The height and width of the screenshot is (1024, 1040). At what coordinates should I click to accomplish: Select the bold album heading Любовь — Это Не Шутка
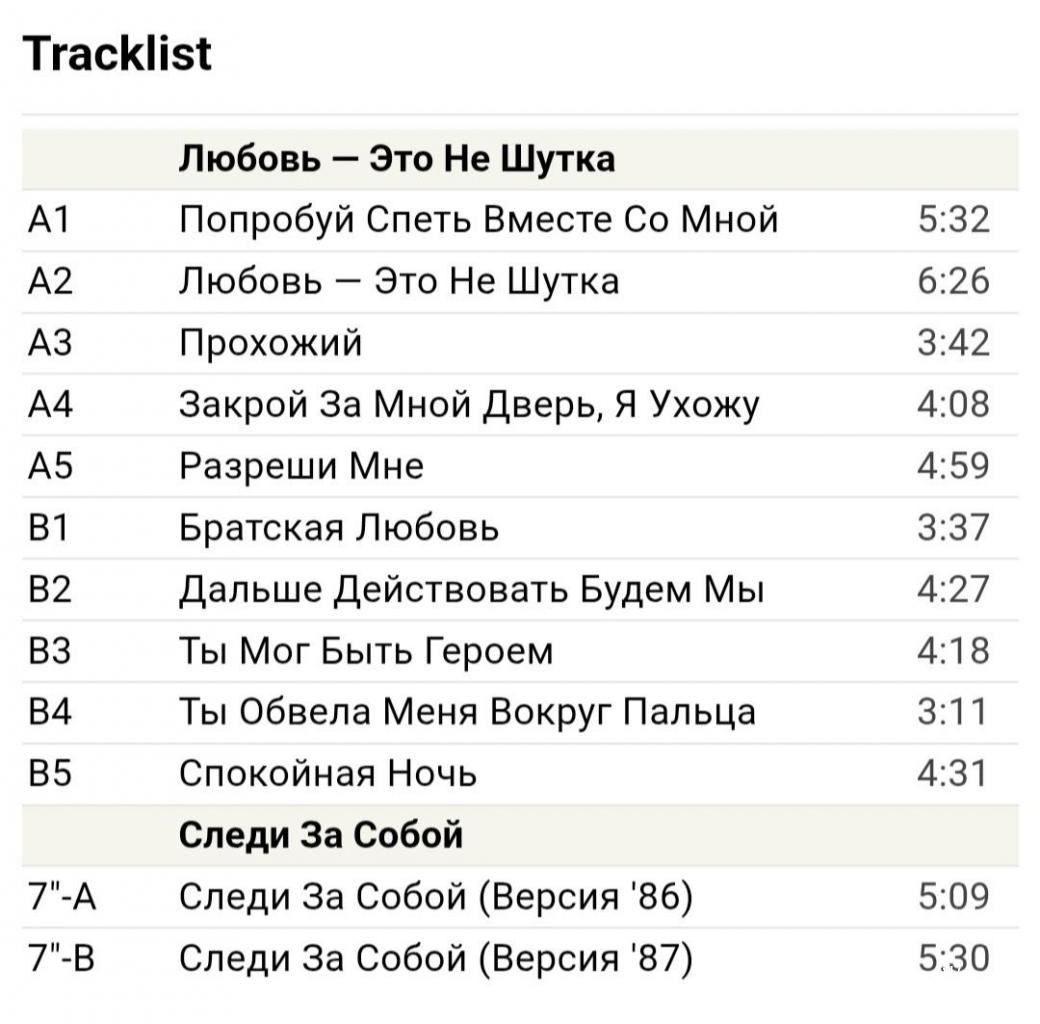pos(396,158)
